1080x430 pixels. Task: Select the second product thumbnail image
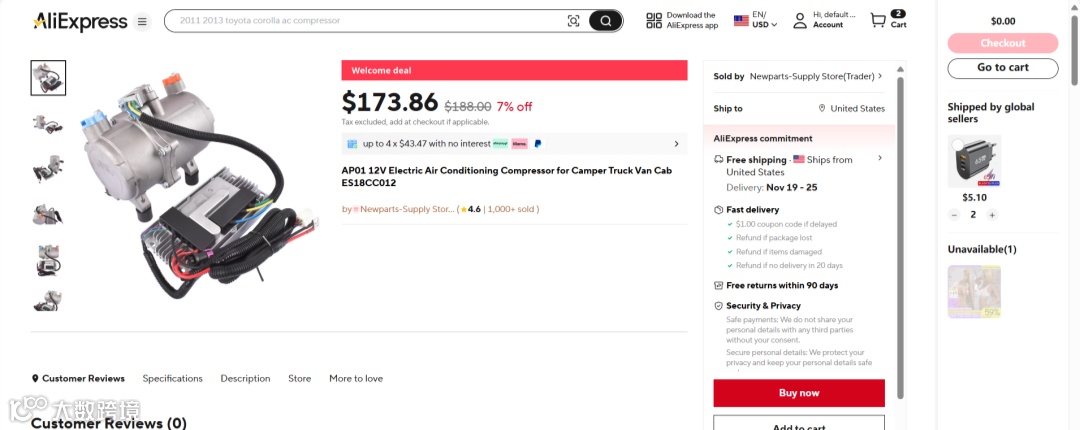(x=48, y=122)
